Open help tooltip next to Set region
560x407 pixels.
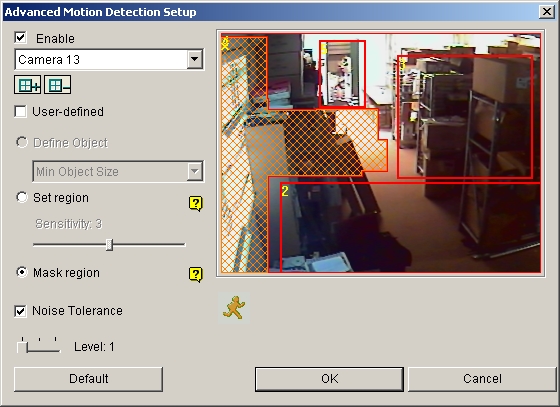pyautogui.click(x=195, y=204)
